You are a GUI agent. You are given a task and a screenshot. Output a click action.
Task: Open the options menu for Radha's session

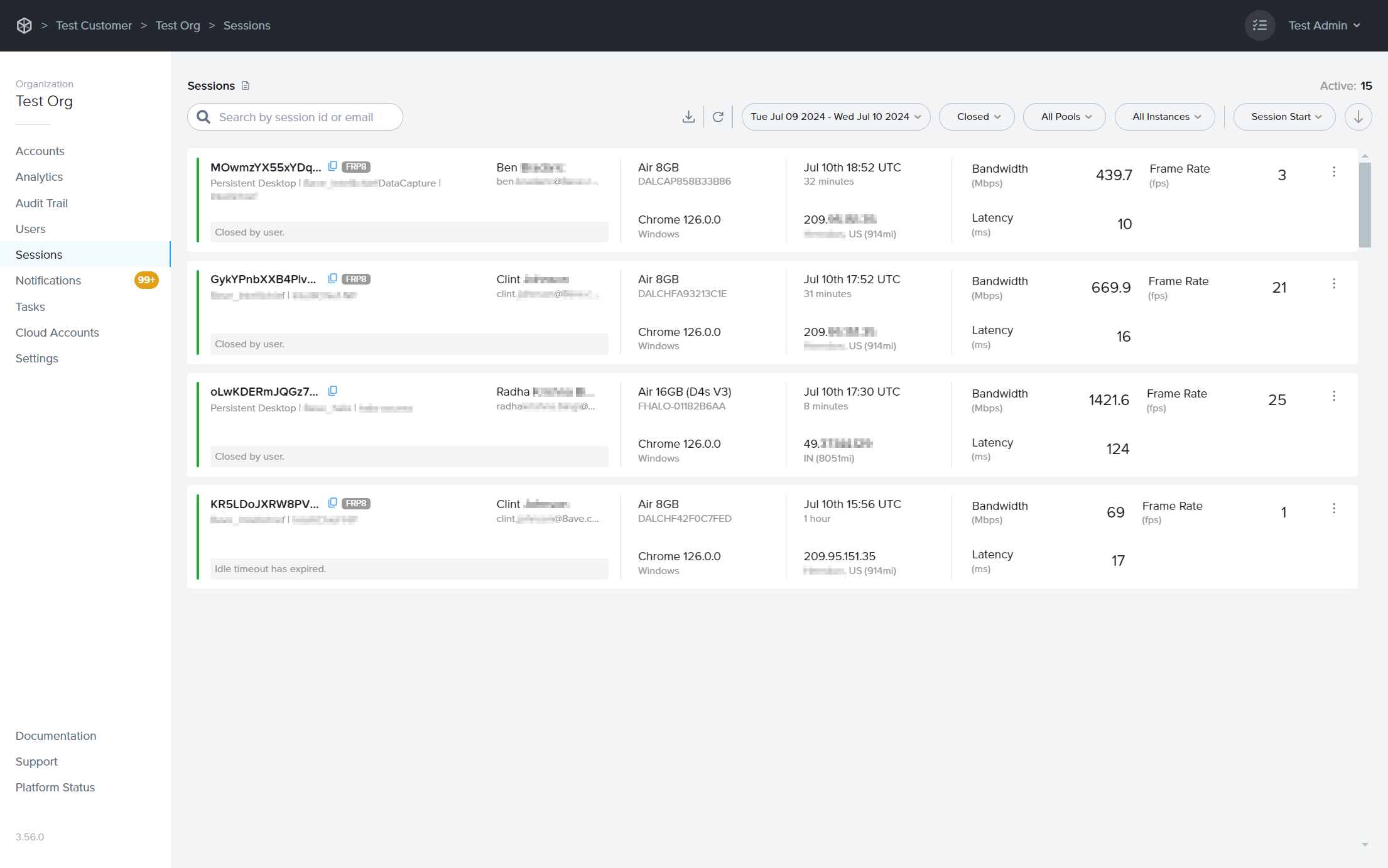coord(1334,396)
